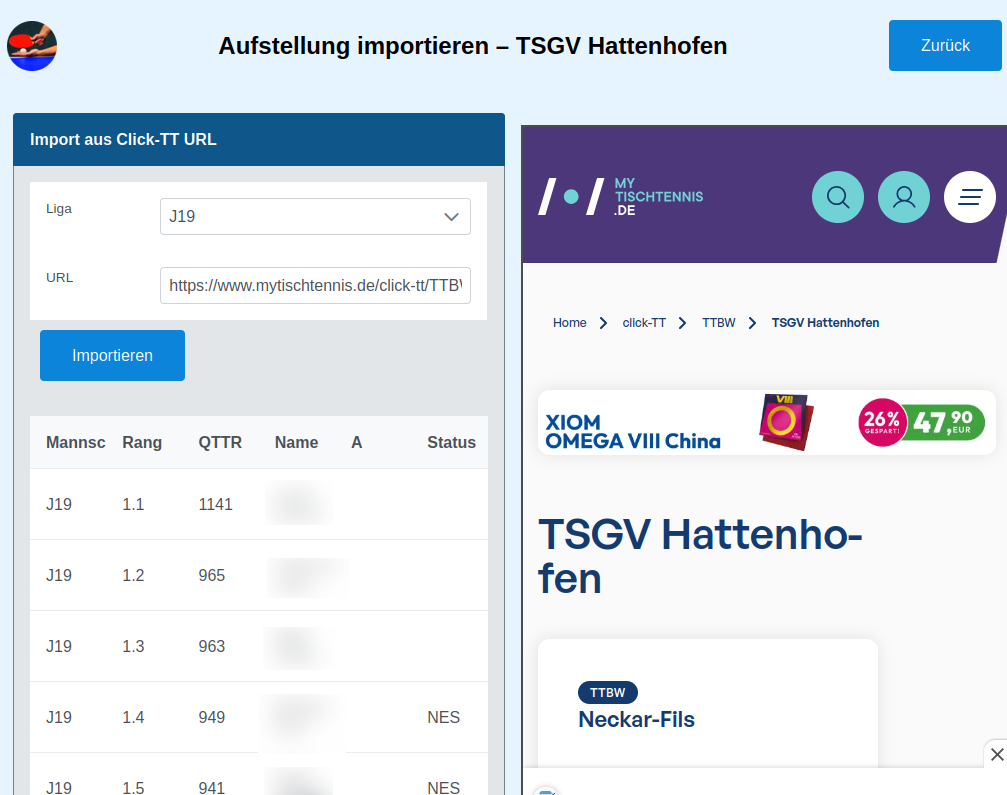Screen dimensions: 1007x795
Task: Open the TTBW breadcrumb link
Action: coord(719,322)
